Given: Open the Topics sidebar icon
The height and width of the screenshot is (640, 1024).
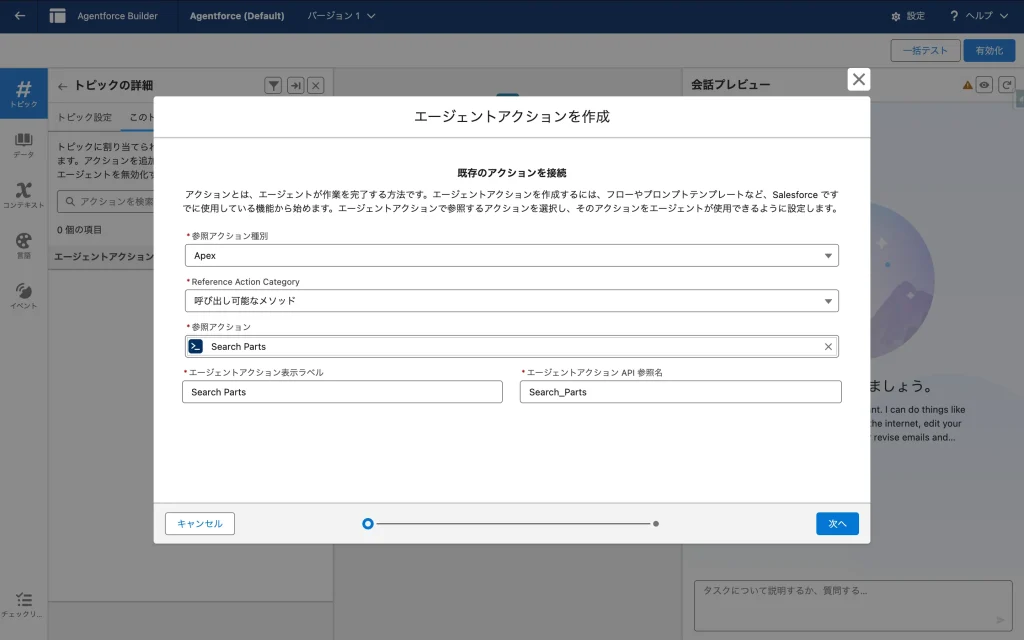Looking at the screenshot, I should 24,94.
